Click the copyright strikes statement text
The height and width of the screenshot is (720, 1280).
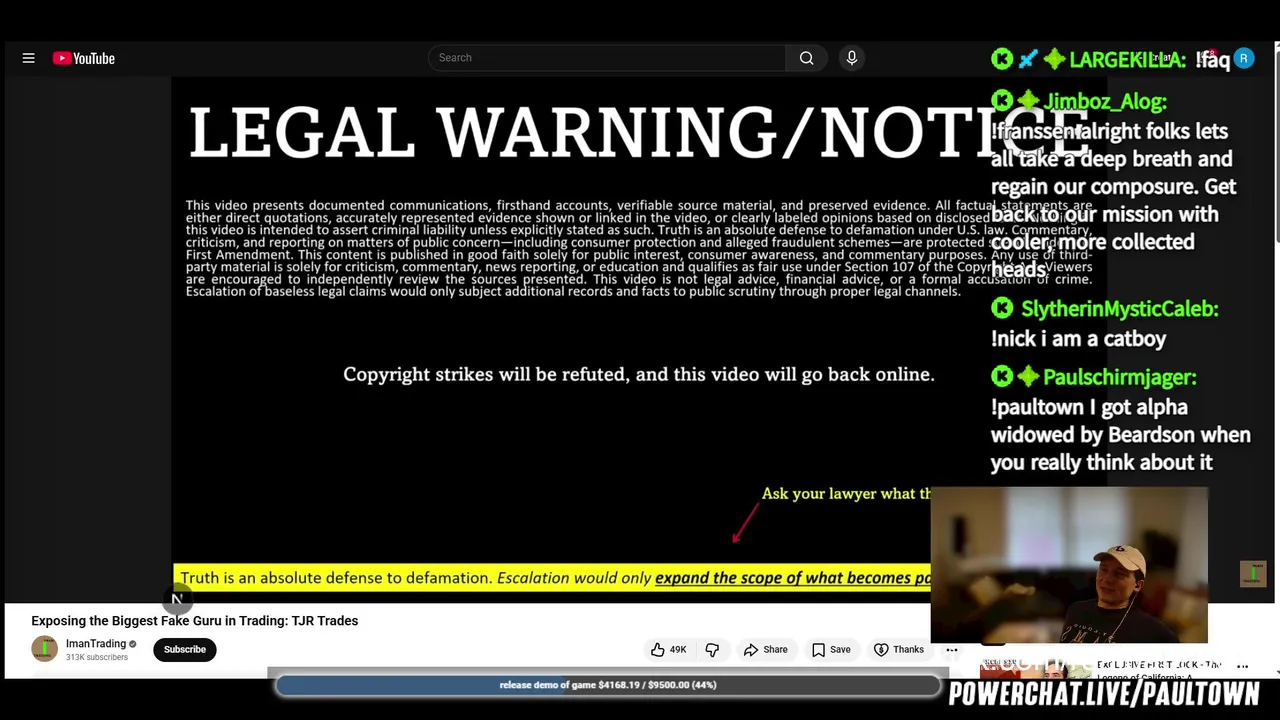coord(639,374)
